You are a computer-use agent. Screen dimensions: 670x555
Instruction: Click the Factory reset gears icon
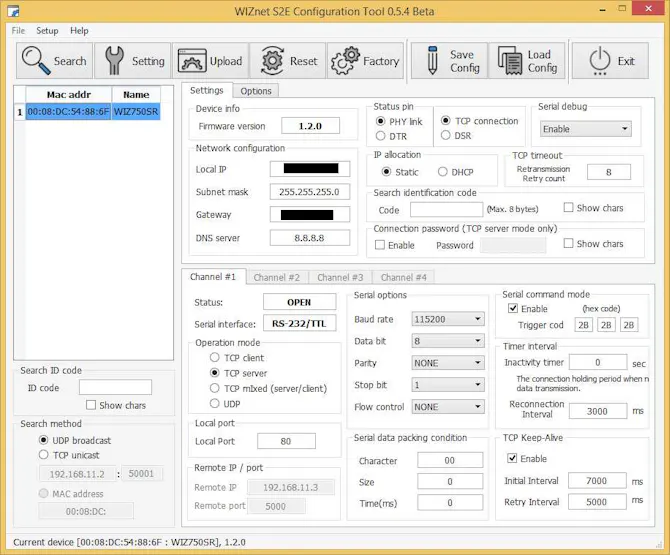click(x=365, y=61)
